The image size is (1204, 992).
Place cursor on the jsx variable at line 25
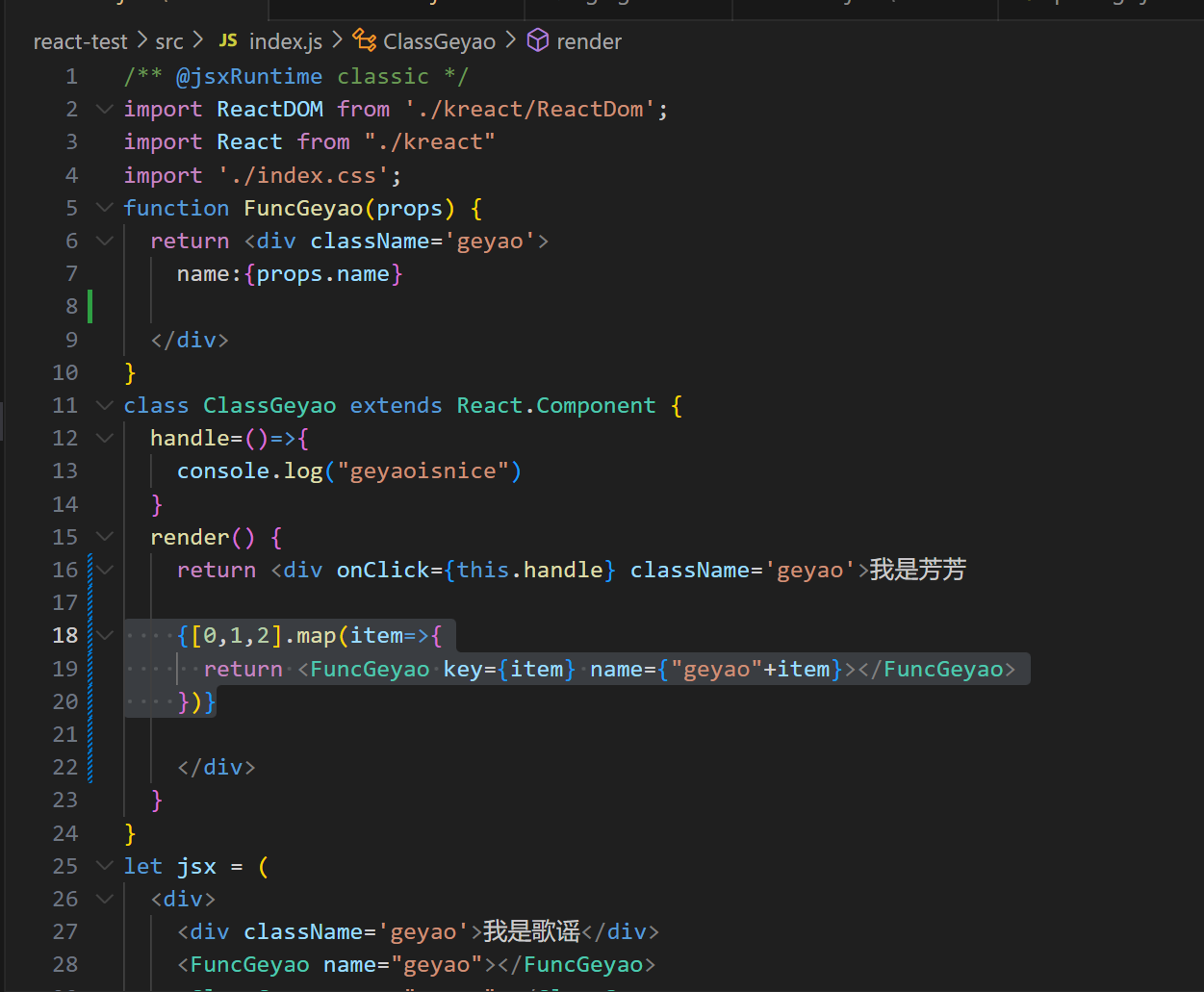(196, 865)
